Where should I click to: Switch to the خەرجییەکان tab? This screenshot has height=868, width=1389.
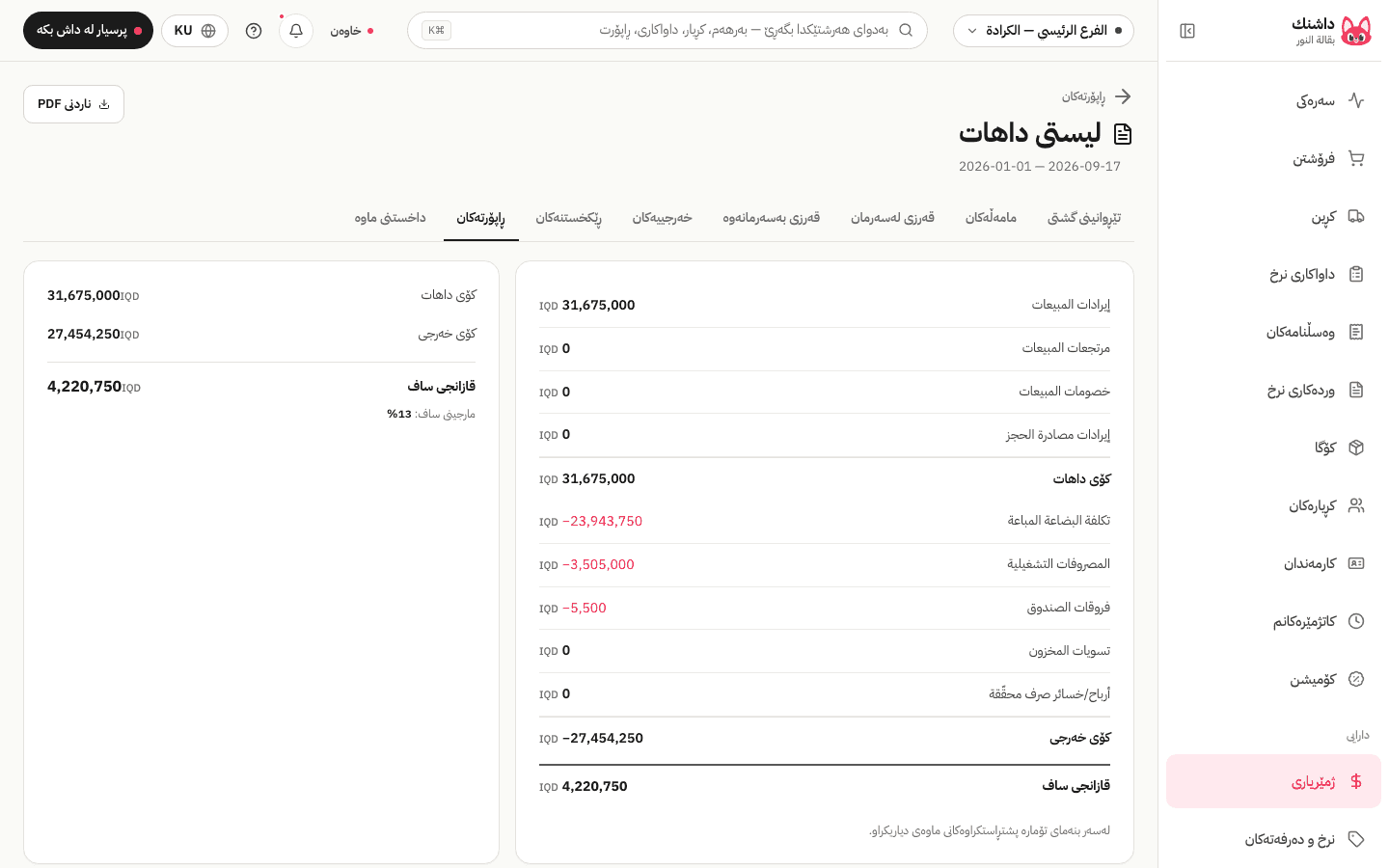click(663, 218)
